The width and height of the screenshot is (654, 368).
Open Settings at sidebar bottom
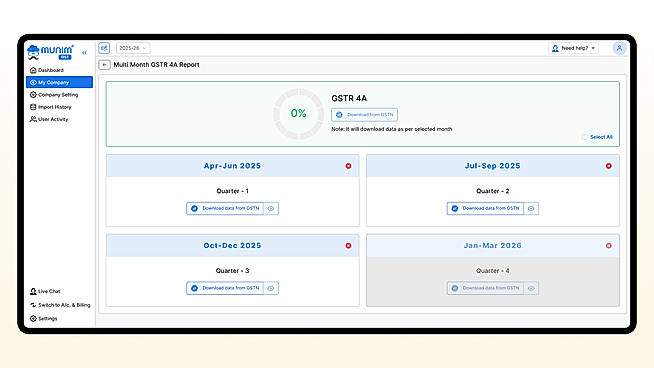43,318
